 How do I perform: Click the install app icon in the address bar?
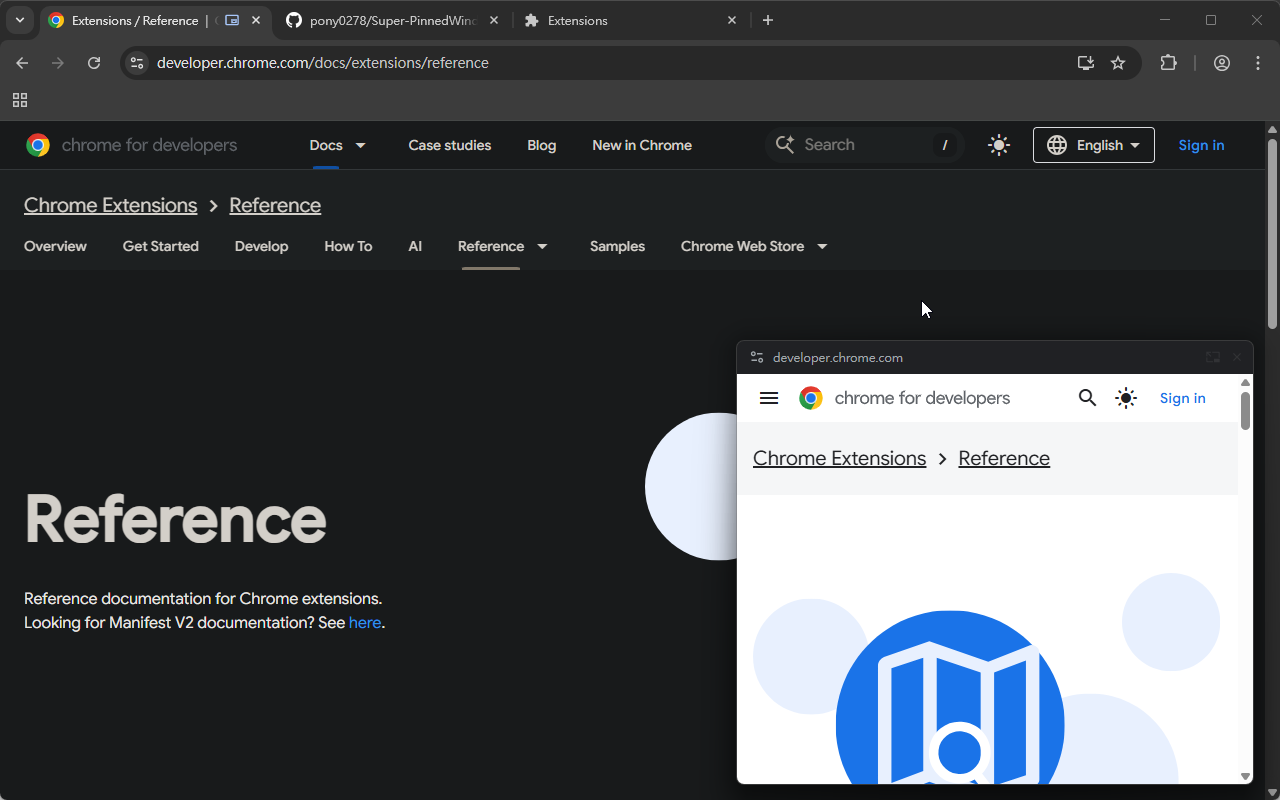coord(1086,63)
